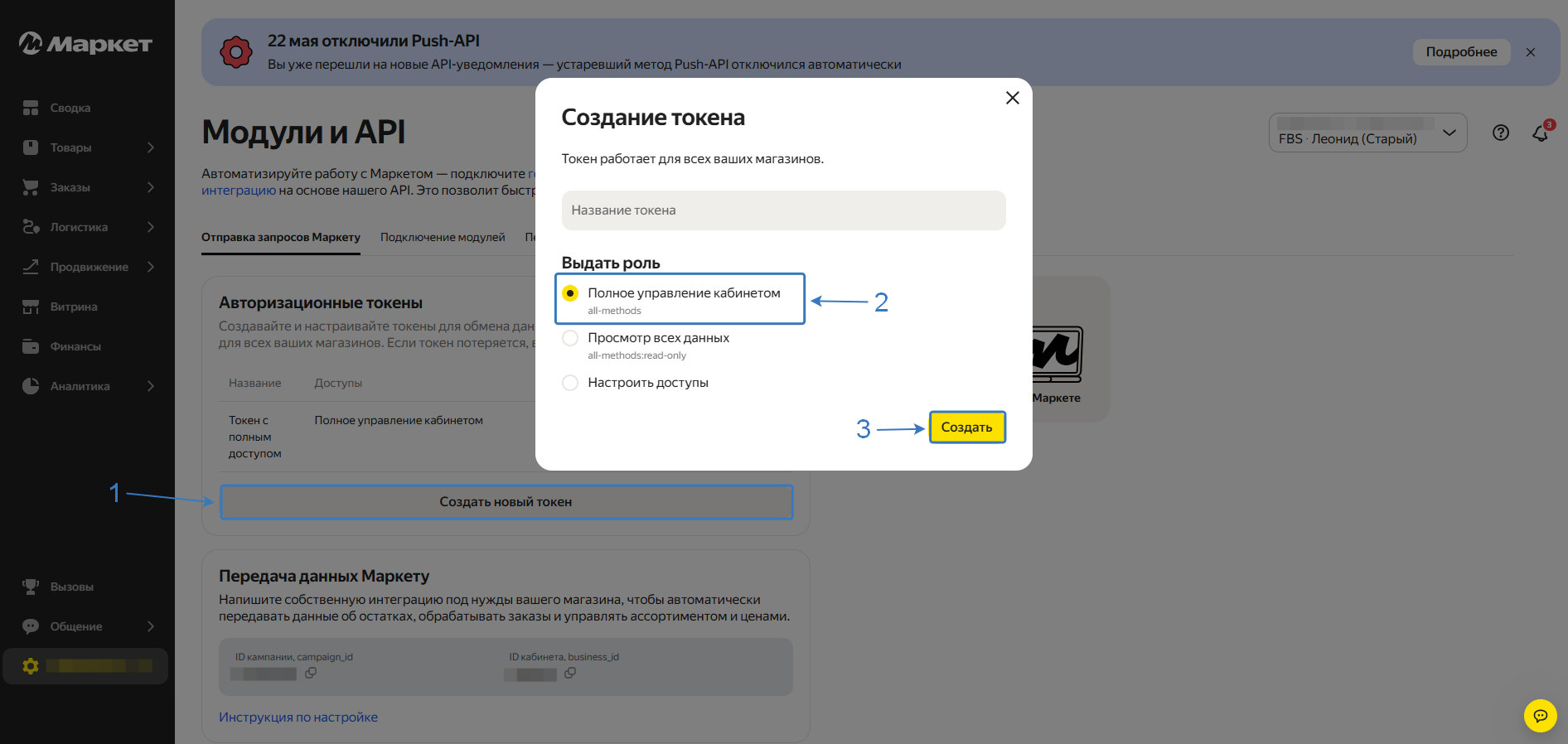
Task: Click the Маркете module card thumbnail
Action: pos(1057,354)
